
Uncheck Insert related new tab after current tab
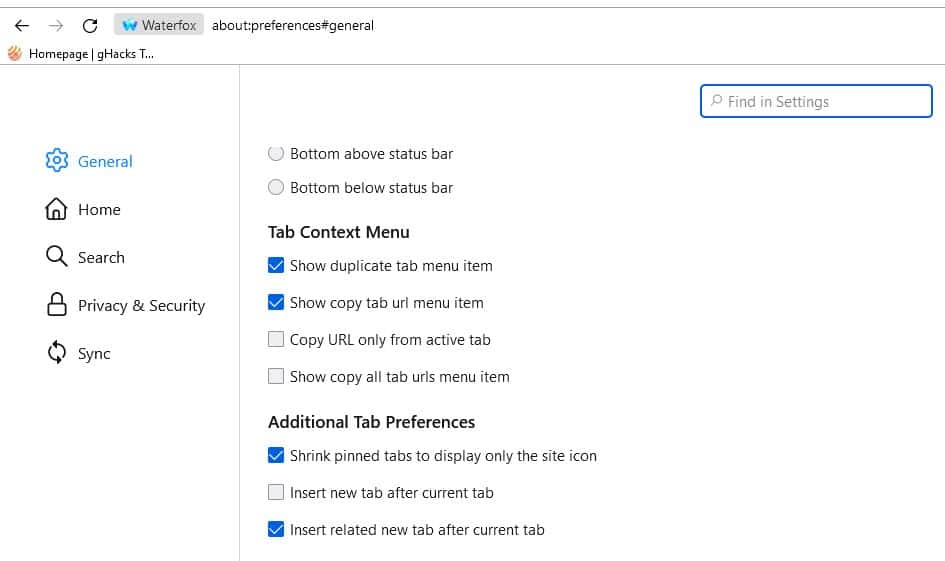point(275,529)
